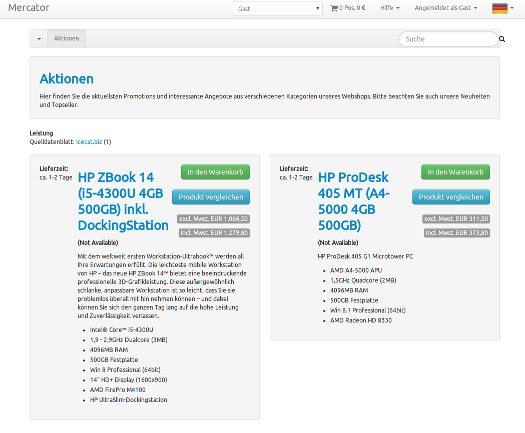Screen dimensions: 525x433
Task: Click ProDesk incl. Mwst EUR 373,80 label
Action: click(457, 233)
